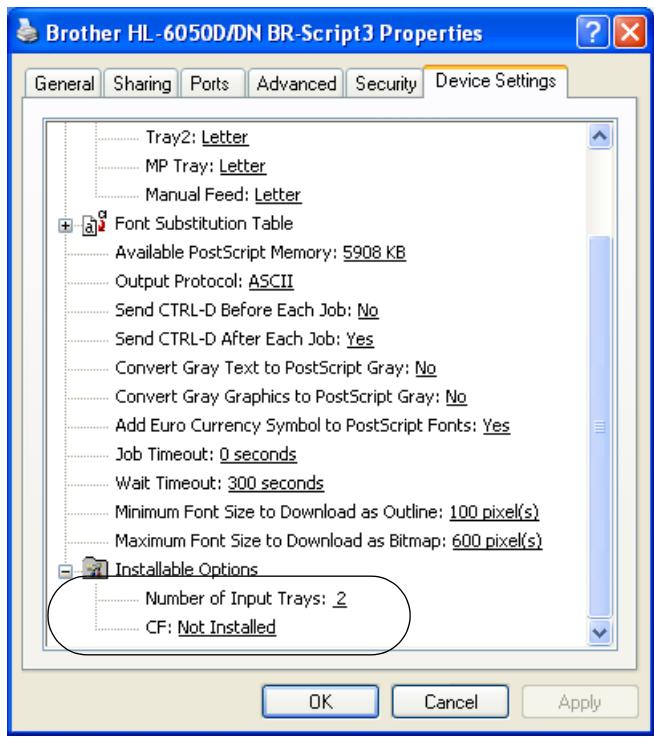
Task: Select Minimum Font Size to Download label
Action: pos(279,512)
